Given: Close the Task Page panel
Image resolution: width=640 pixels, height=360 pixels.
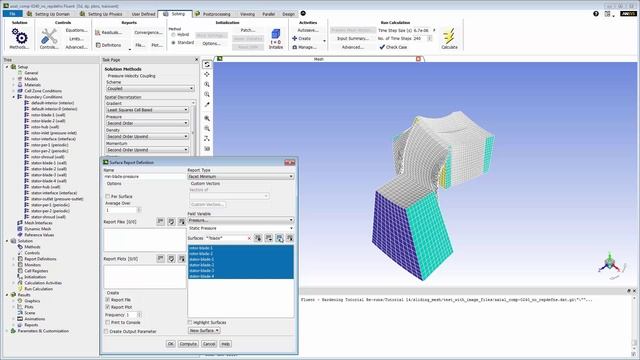Looking at the screenshot, I should pyautogui.click(x=196, y=60).
